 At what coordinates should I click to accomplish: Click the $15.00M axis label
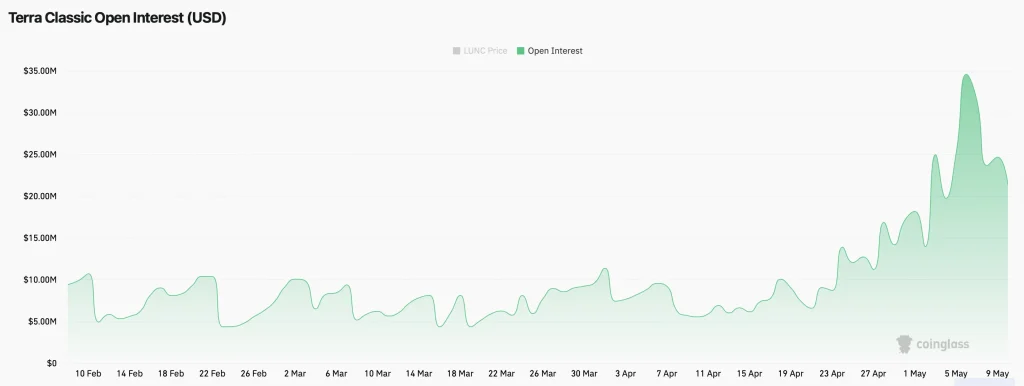click(x=41, y=238)
